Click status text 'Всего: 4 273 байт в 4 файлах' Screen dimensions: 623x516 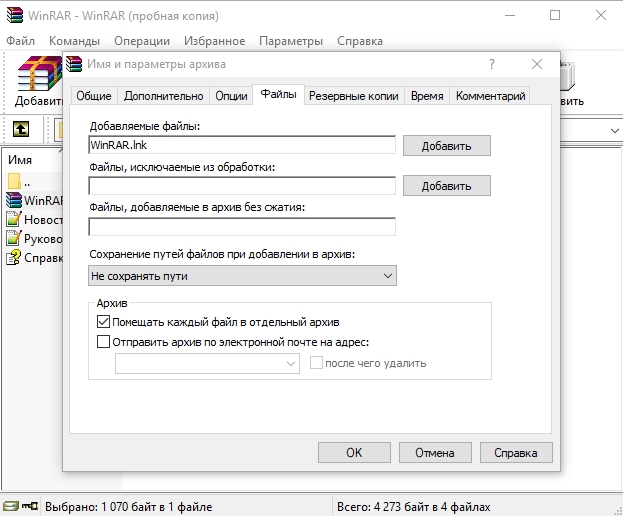414,507
